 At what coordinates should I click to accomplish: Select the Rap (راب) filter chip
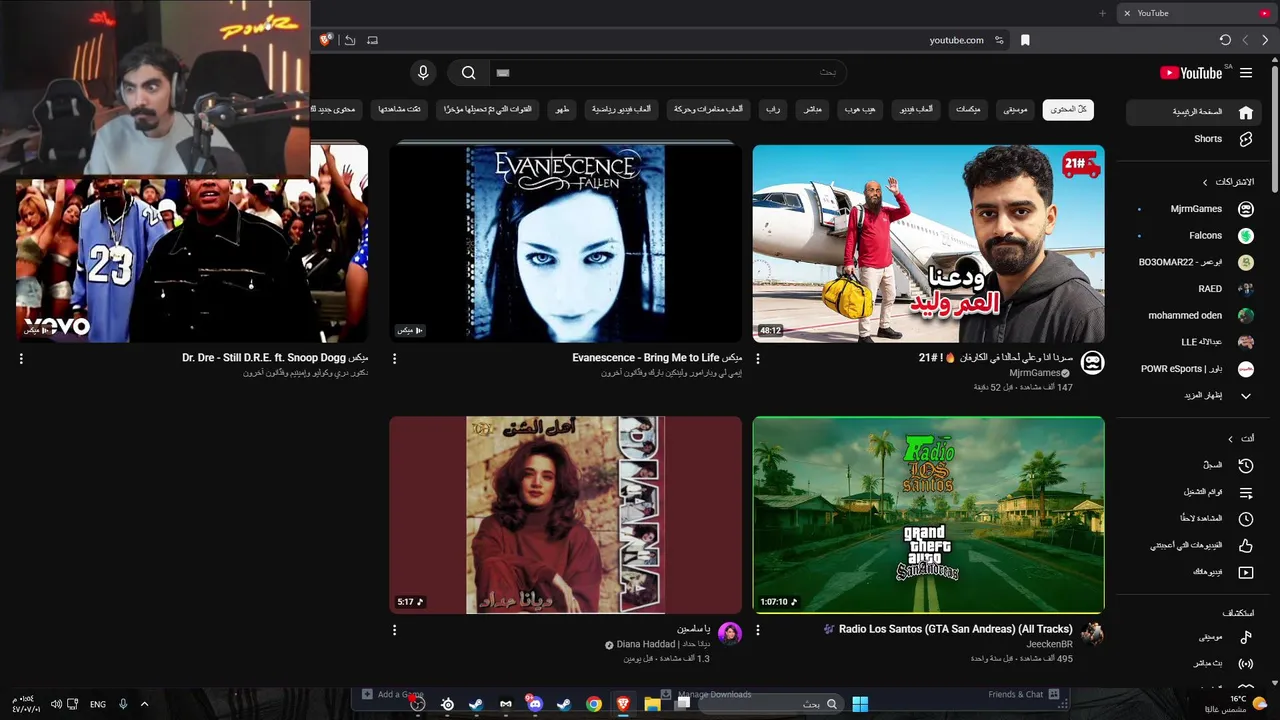pyautogui.click(x=773, y=109)
